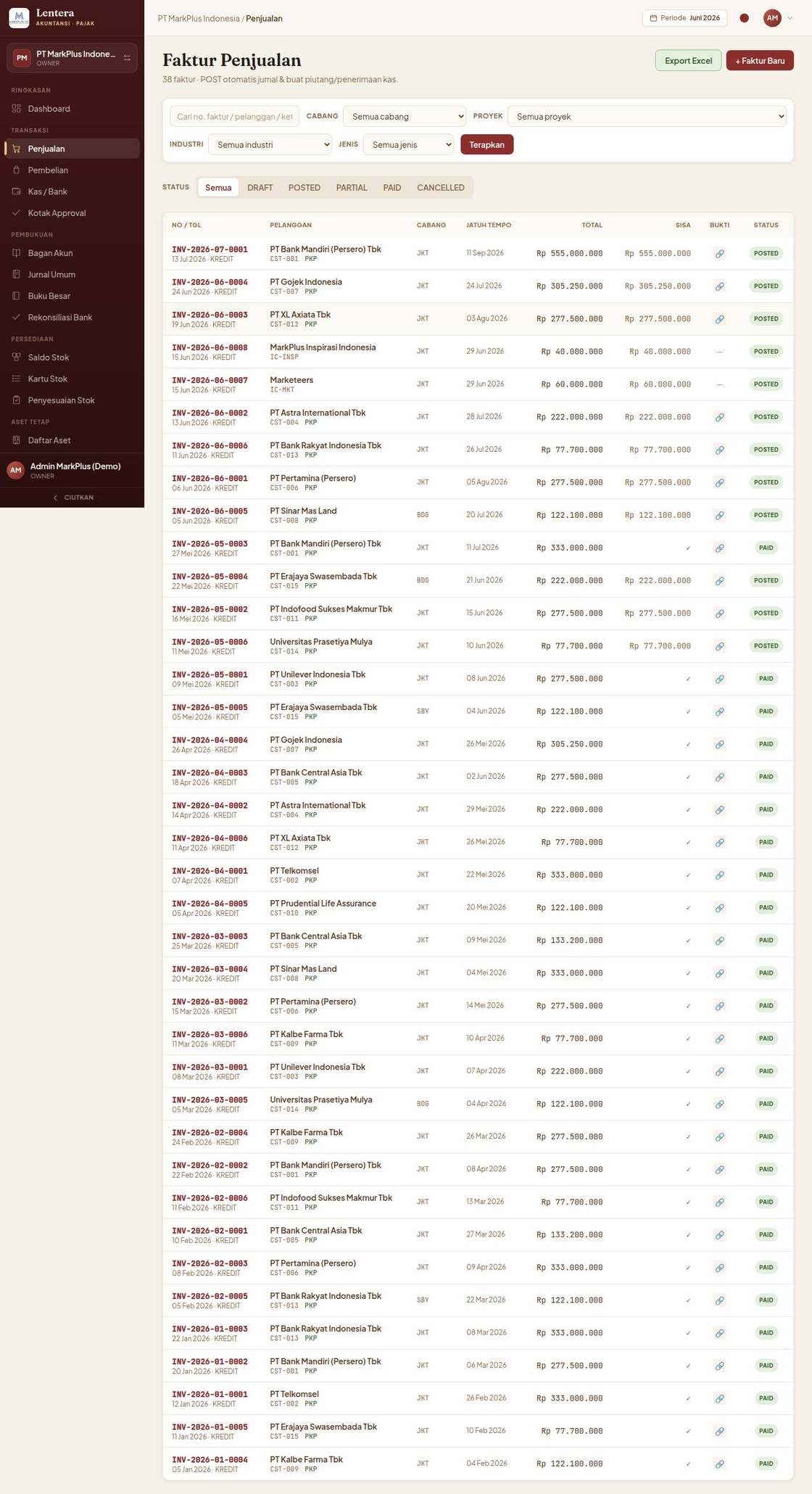Image resolution: width=812 pixels, height=1494 pixels.
Task: Click 'PT Prudential Life Assurance' customer name
Action: pos(323,904)
